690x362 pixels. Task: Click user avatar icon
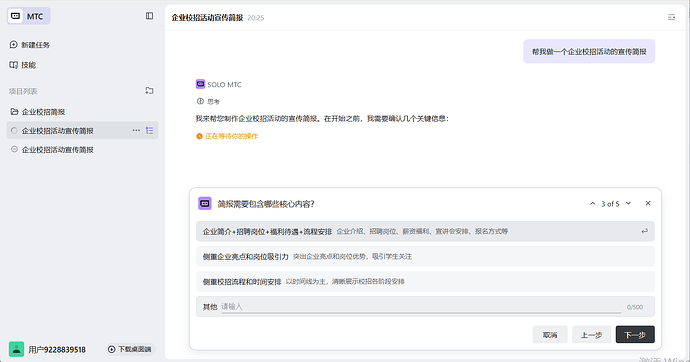(x=17, y=349)
